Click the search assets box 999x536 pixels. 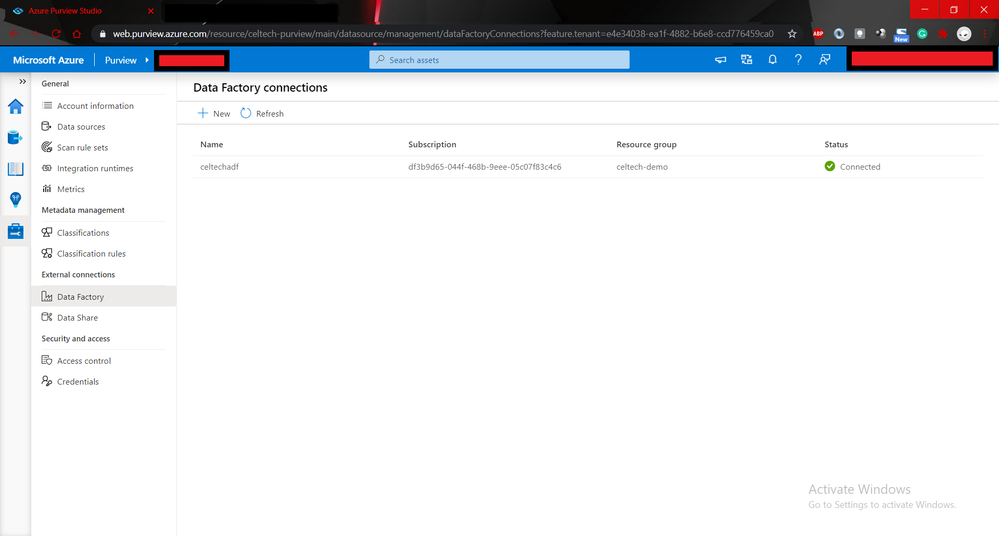(x=500, y=60)
